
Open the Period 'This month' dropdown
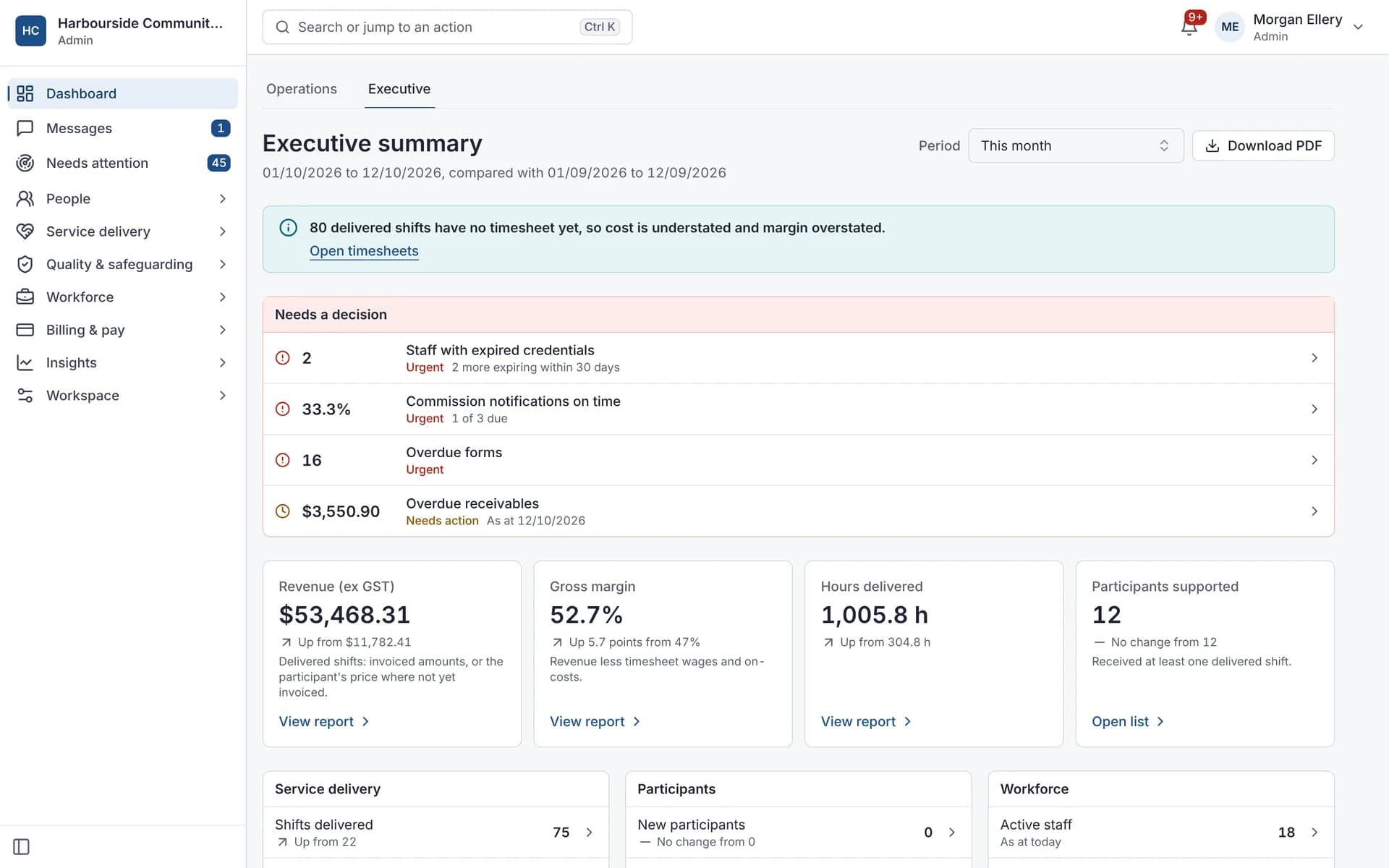(1076, 145)
